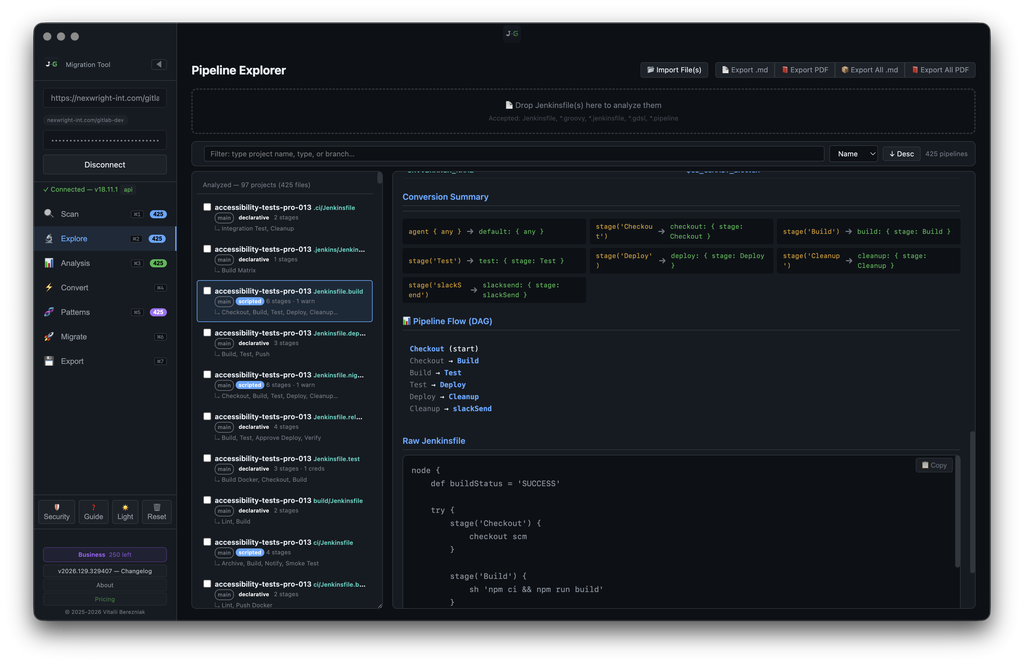This screenshot has height=665, width=1024.
Task: Click the Export floppy disk icon in sidebar
Action: click(49, 361)
